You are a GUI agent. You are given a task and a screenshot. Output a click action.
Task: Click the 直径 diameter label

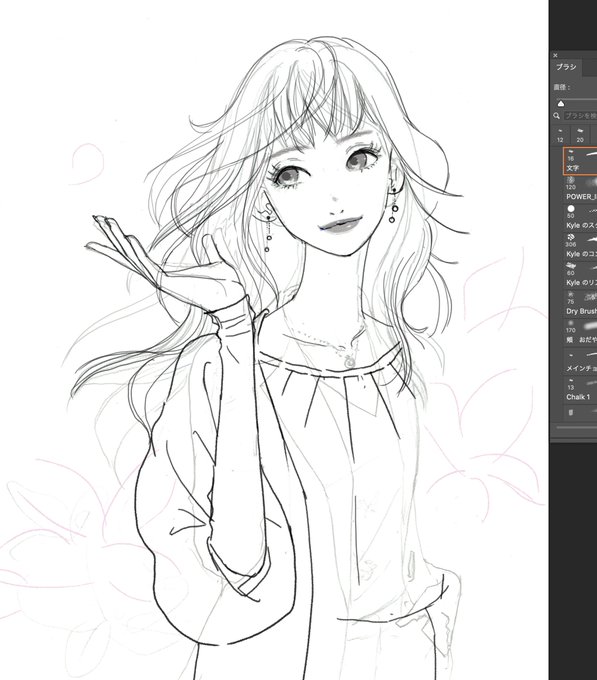561,87
